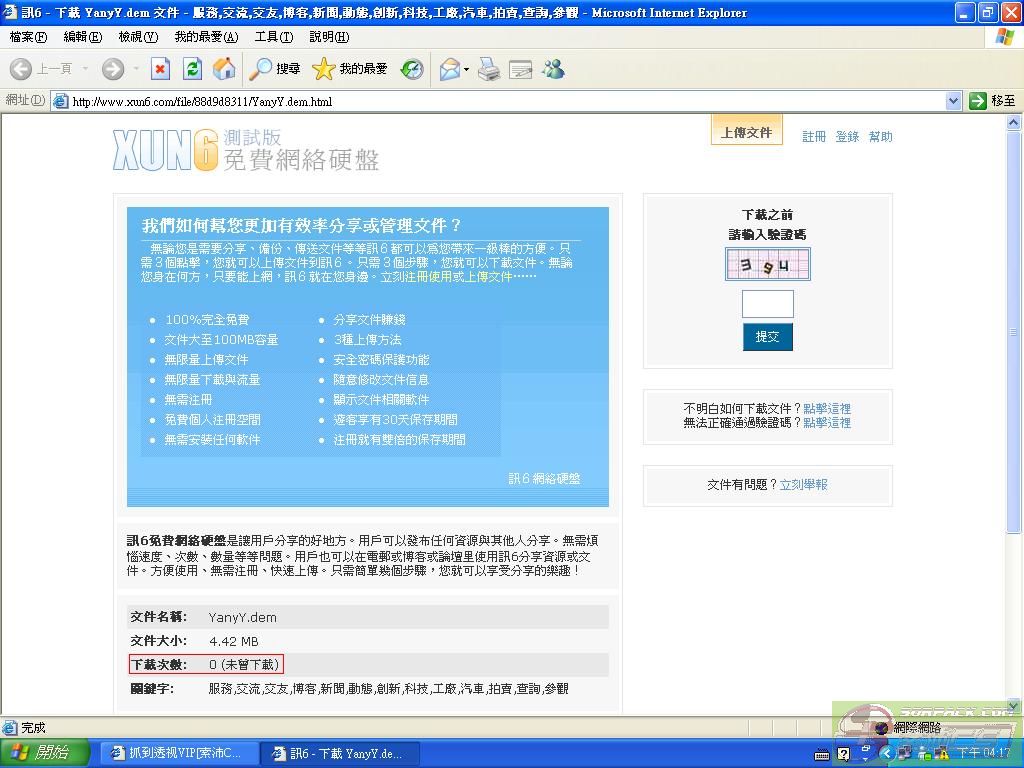Click the vertical scrollbar down arrow
Screen dimensions: 1024x768
click(1015, 706)
